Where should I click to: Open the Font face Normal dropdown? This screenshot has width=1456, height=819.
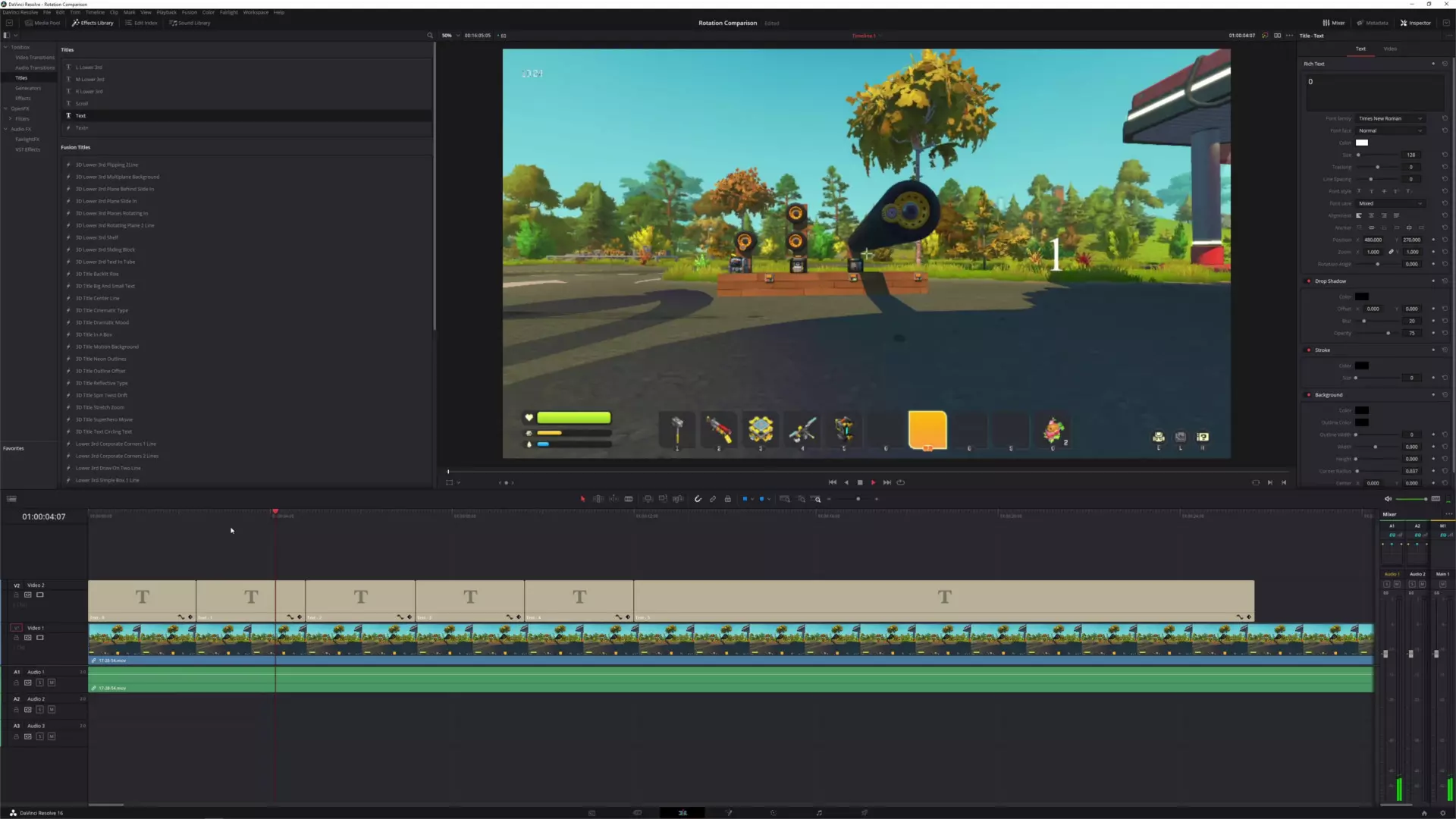(x=1390, y=130)
